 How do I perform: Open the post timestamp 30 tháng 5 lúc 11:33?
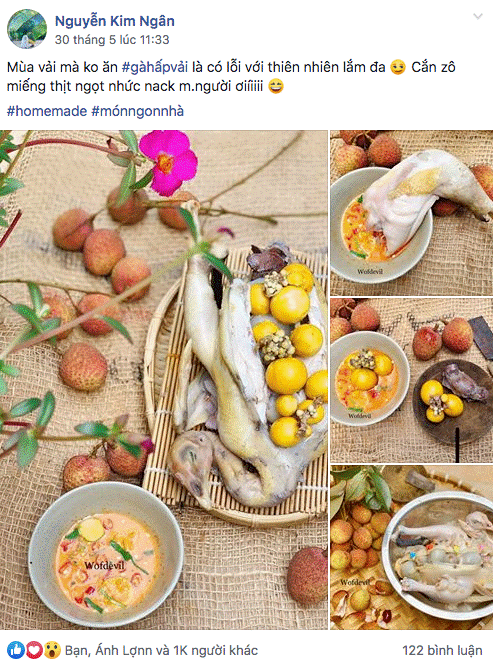click(112, 40)
